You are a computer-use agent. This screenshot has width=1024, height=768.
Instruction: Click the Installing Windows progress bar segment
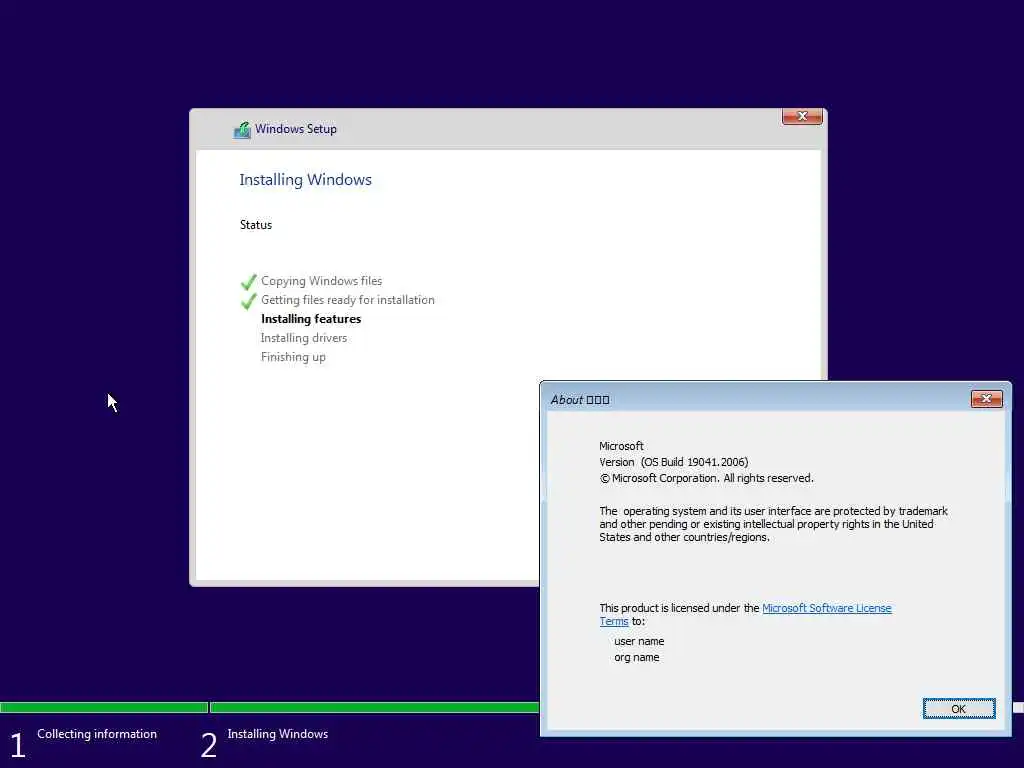tap(375, 707)
